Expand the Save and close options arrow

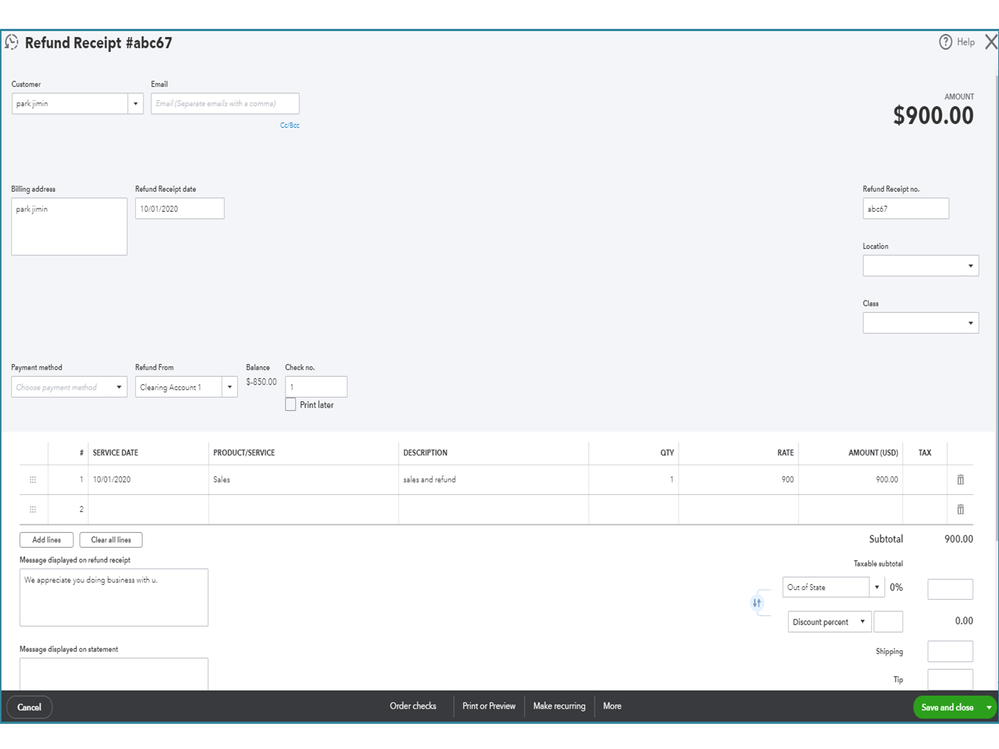989,707
